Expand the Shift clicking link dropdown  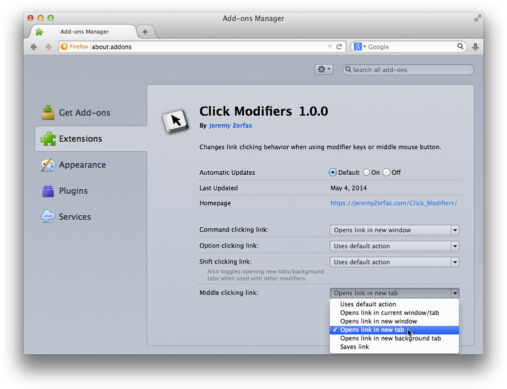(395, 262)
